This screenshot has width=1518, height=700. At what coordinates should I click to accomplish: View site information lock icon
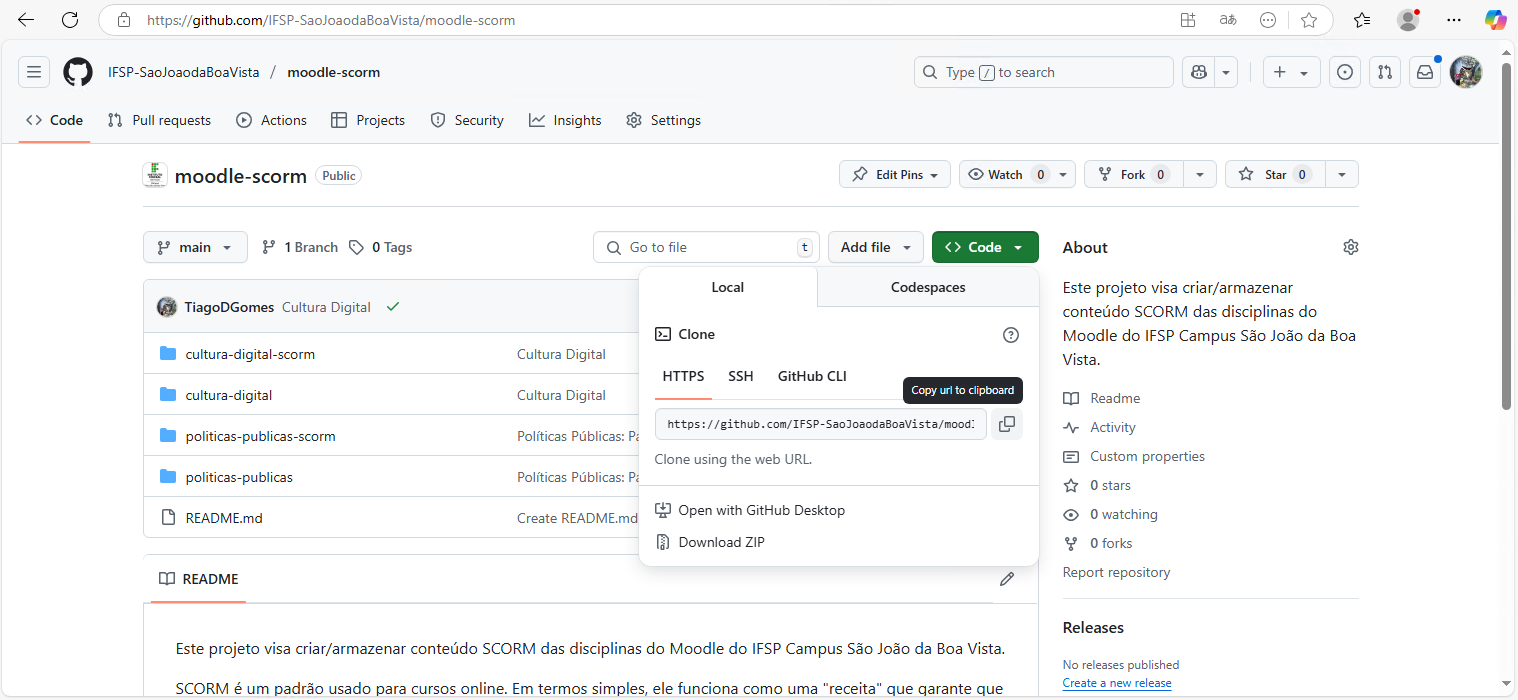(124, 20)
